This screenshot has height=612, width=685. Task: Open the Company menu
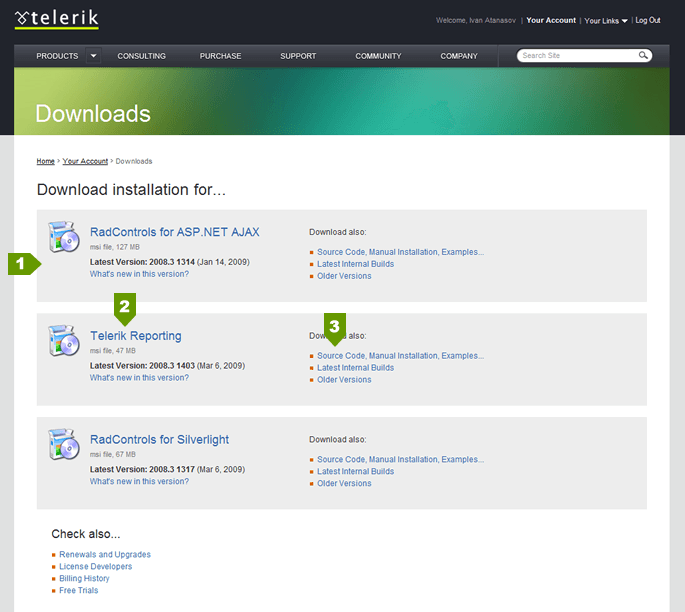click(x=459, y=56)
